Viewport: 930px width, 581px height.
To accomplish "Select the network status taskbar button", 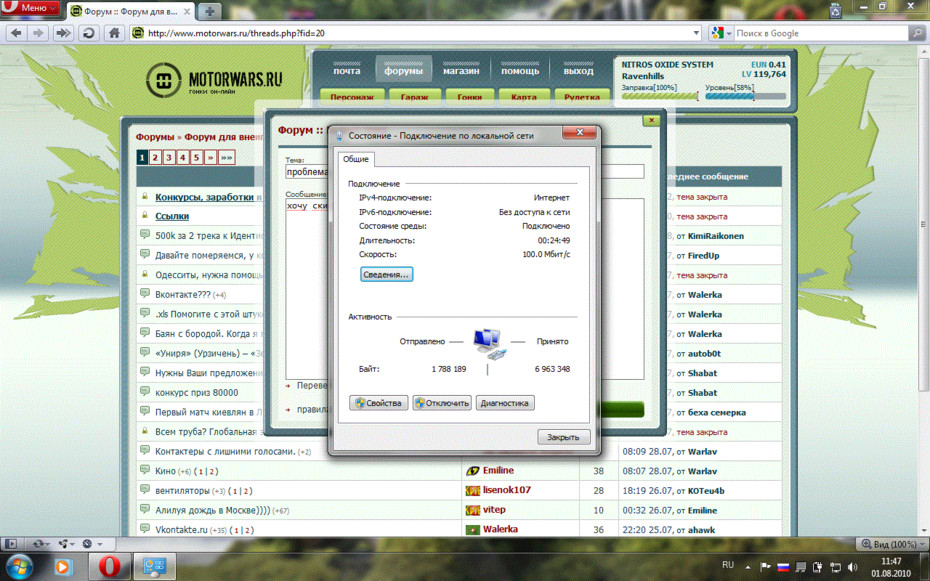I will click(x=154, y=566).
